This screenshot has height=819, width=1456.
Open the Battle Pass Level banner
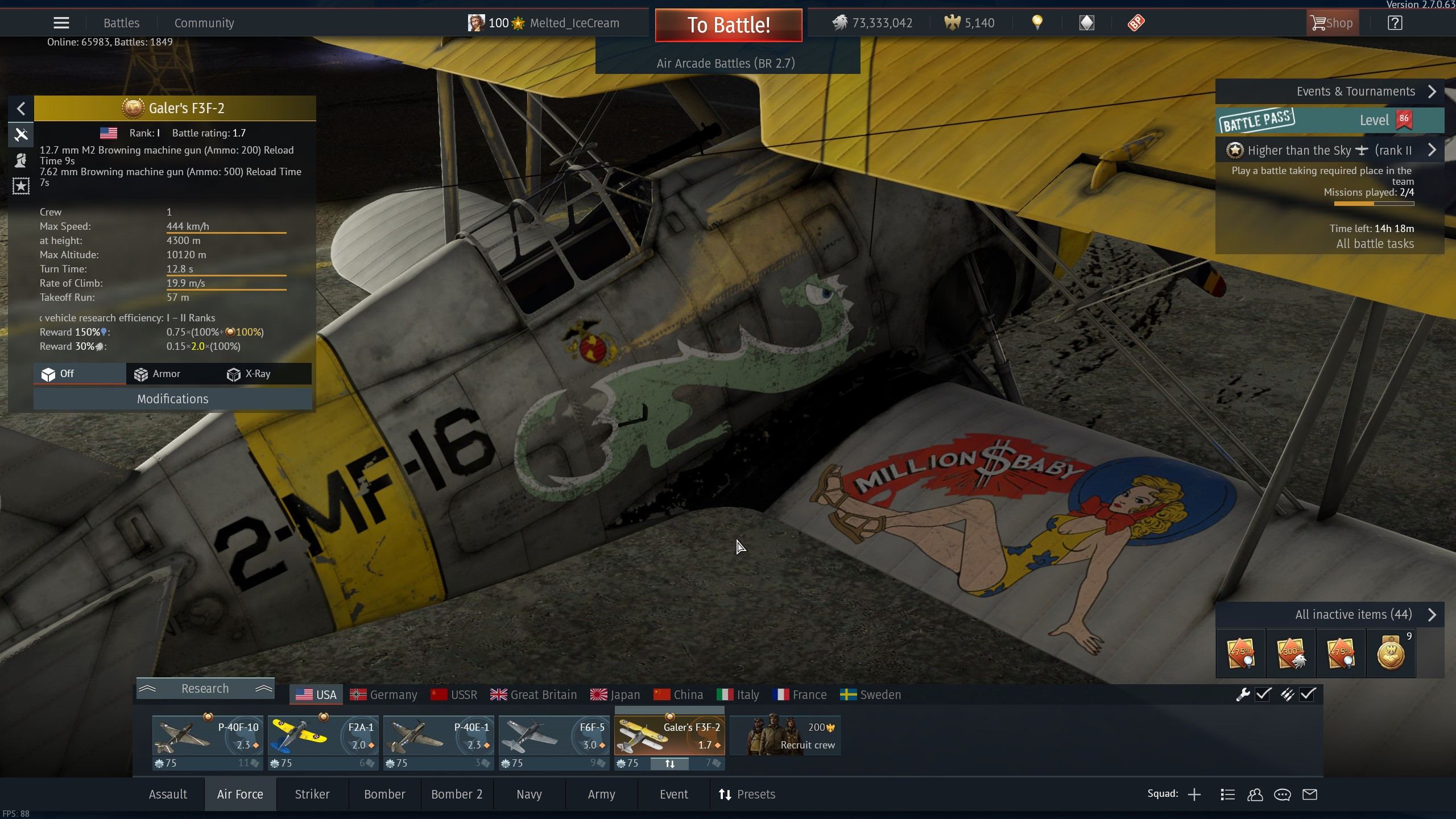pyautogui.click(x=1330, y=120)
